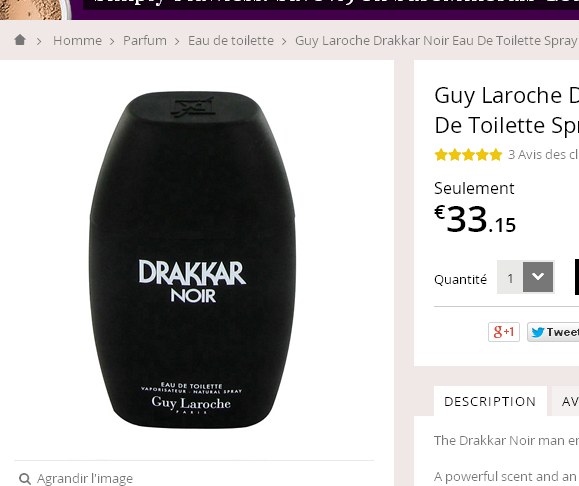The image size is (579, 486).
Task: View the Drakkar Noir bottle product image
Action: [x=192, y=260]
